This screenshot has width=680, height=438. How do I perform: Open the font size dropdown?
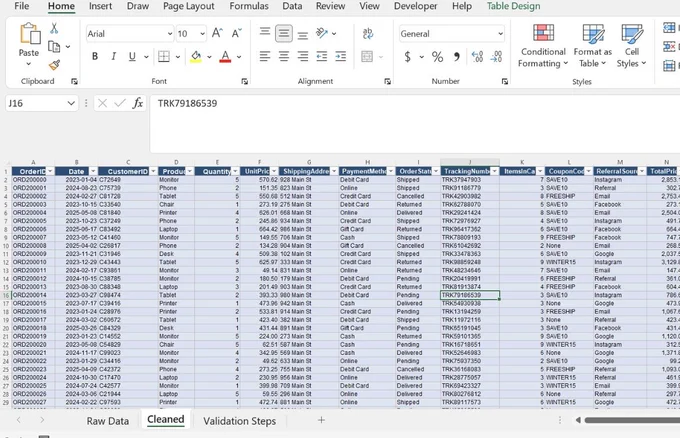(x=203, y=34)
